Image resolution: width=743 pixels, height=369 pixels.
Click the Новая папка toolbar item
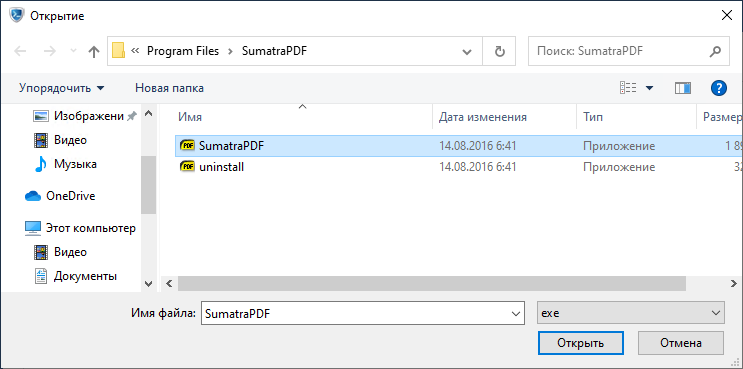pos(170,88)
